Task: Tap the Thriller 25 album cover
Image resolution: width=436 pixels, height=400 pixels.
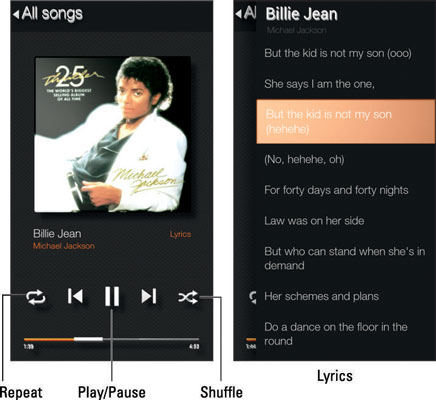Action: pyautogui.click(x=113, y=134)
